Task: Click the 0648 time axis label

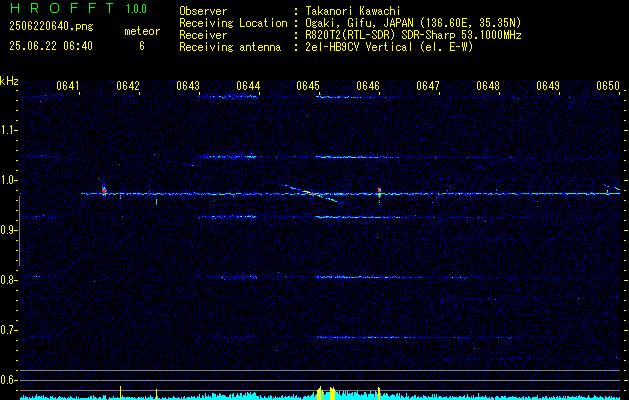Action: (x=488, y=85)
